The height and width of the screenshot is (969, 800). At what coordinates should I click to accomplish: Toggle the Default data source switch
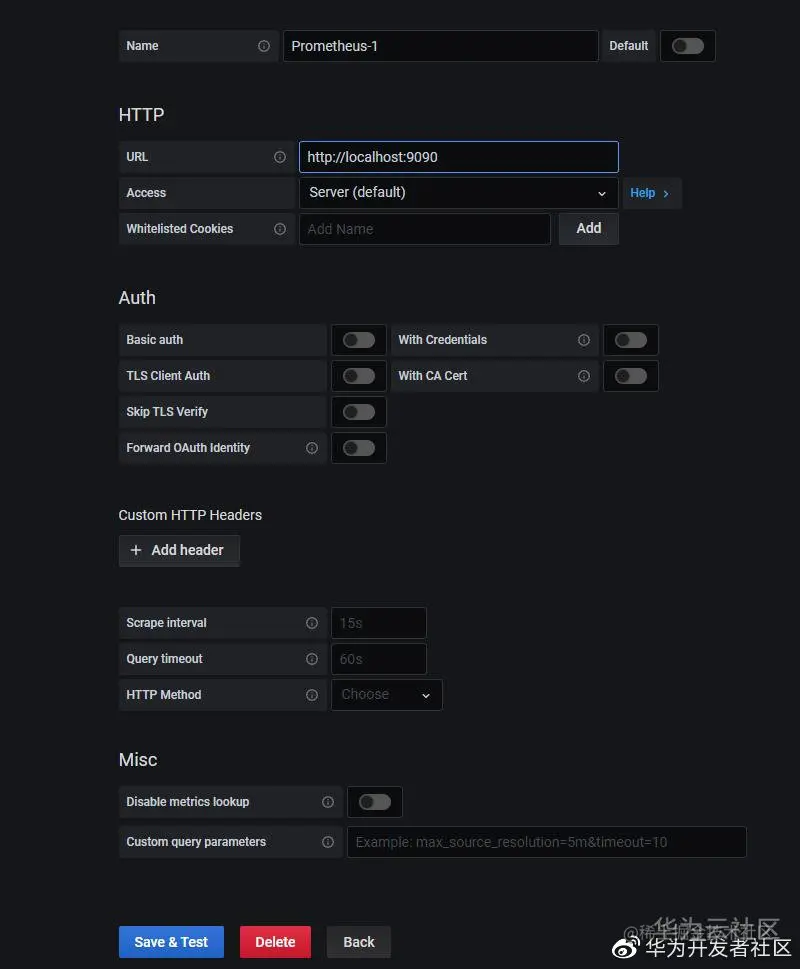687,46
